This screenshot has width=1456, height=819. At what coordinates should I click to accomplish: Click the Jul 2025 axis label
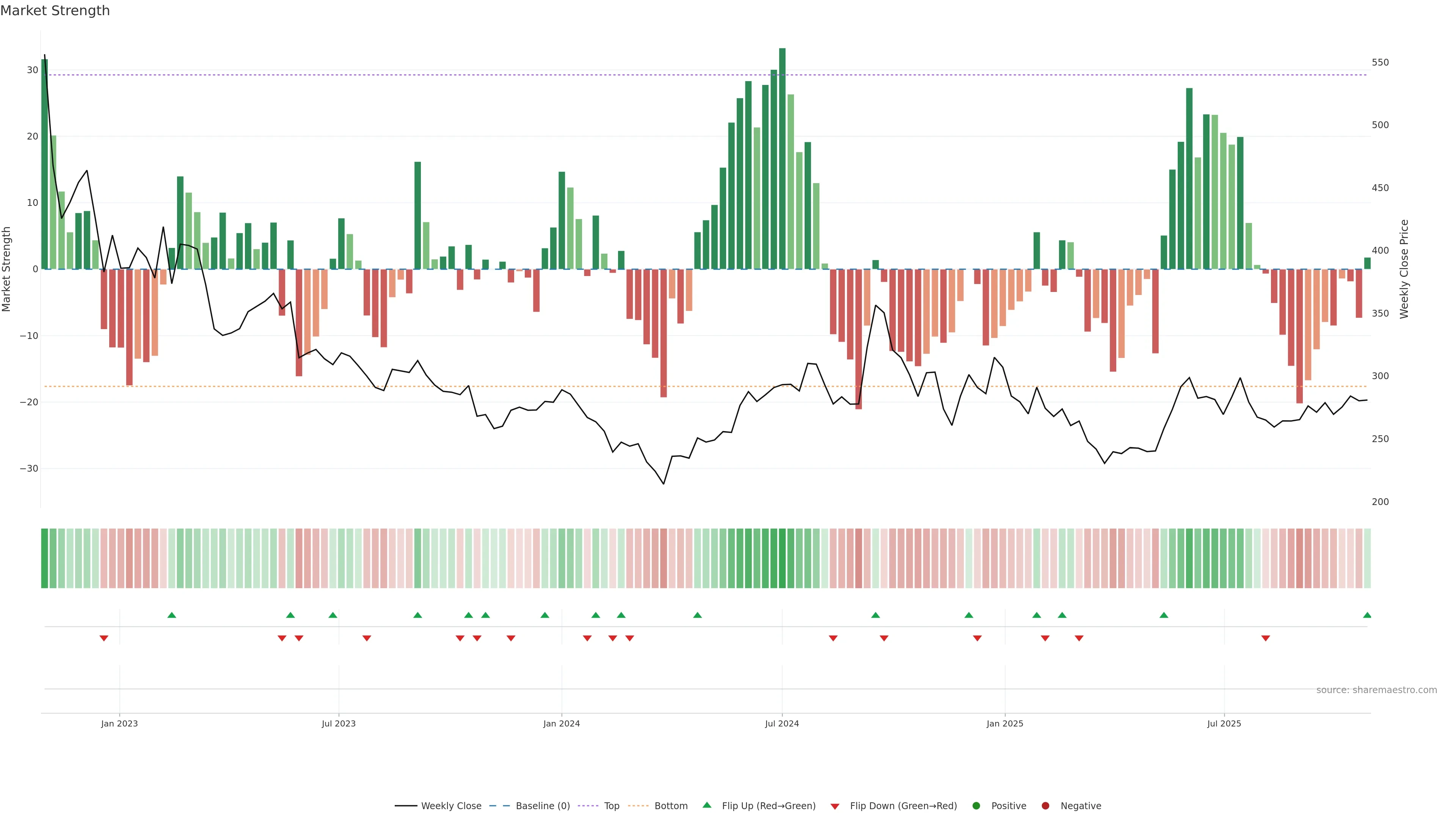(1224, 723)
